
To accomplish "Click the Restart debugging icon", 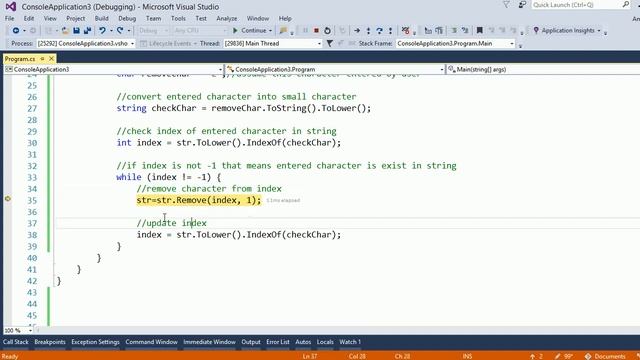I will tap(327, 31).
